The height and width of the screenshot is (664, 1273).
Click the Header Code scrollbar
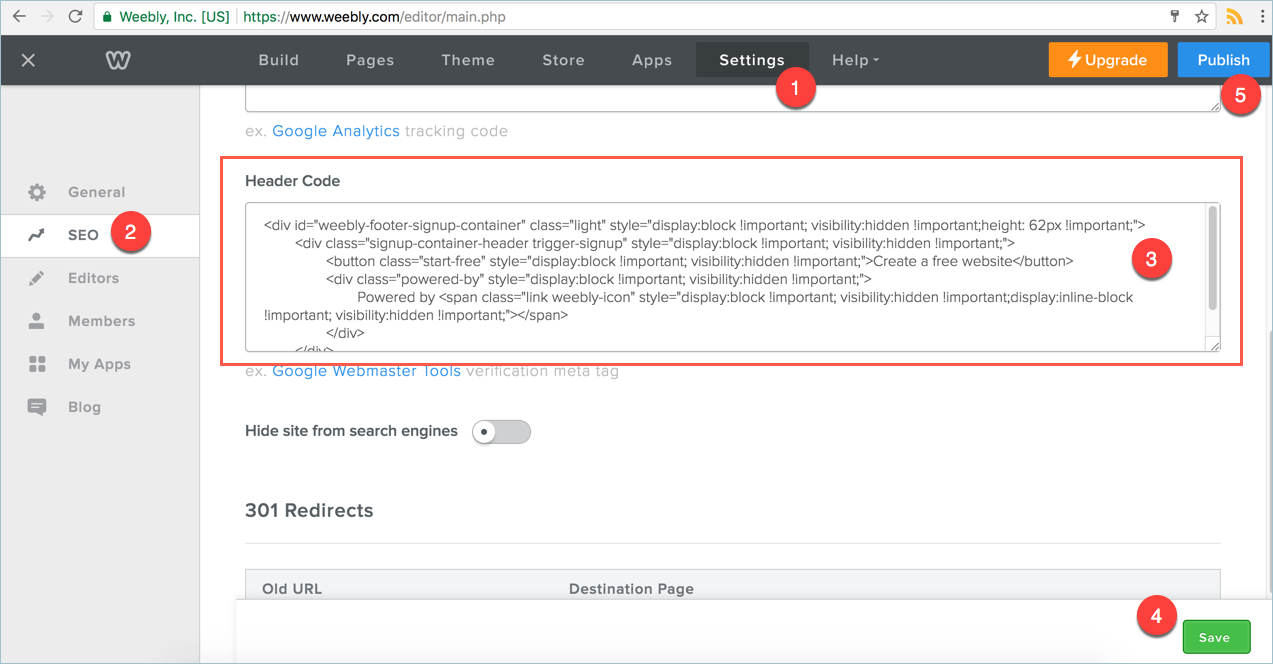(1213, 258)
